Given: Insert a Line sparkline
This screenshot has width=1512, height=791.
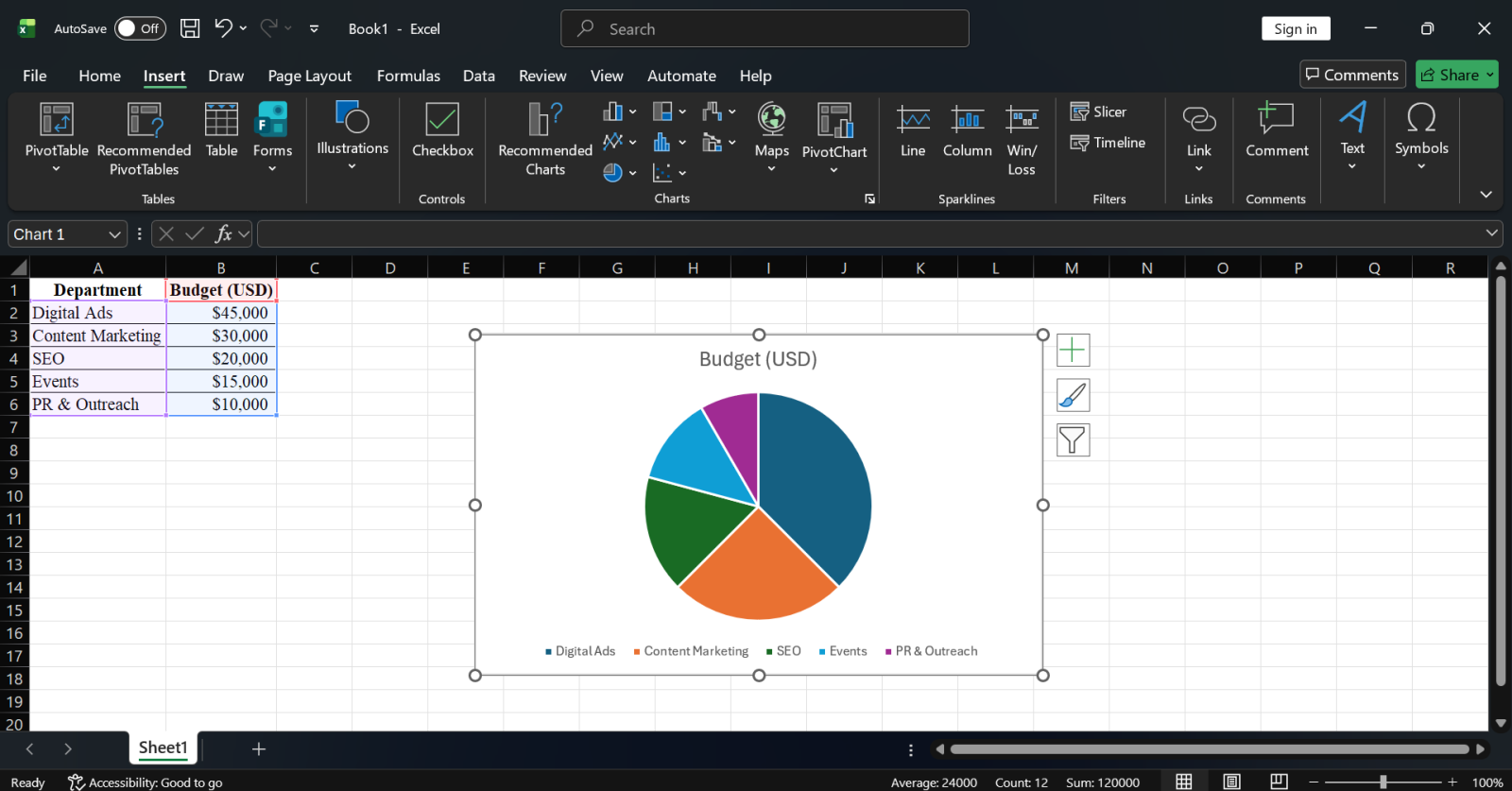Looking at the screenshot, I should (x=913, y=130).
